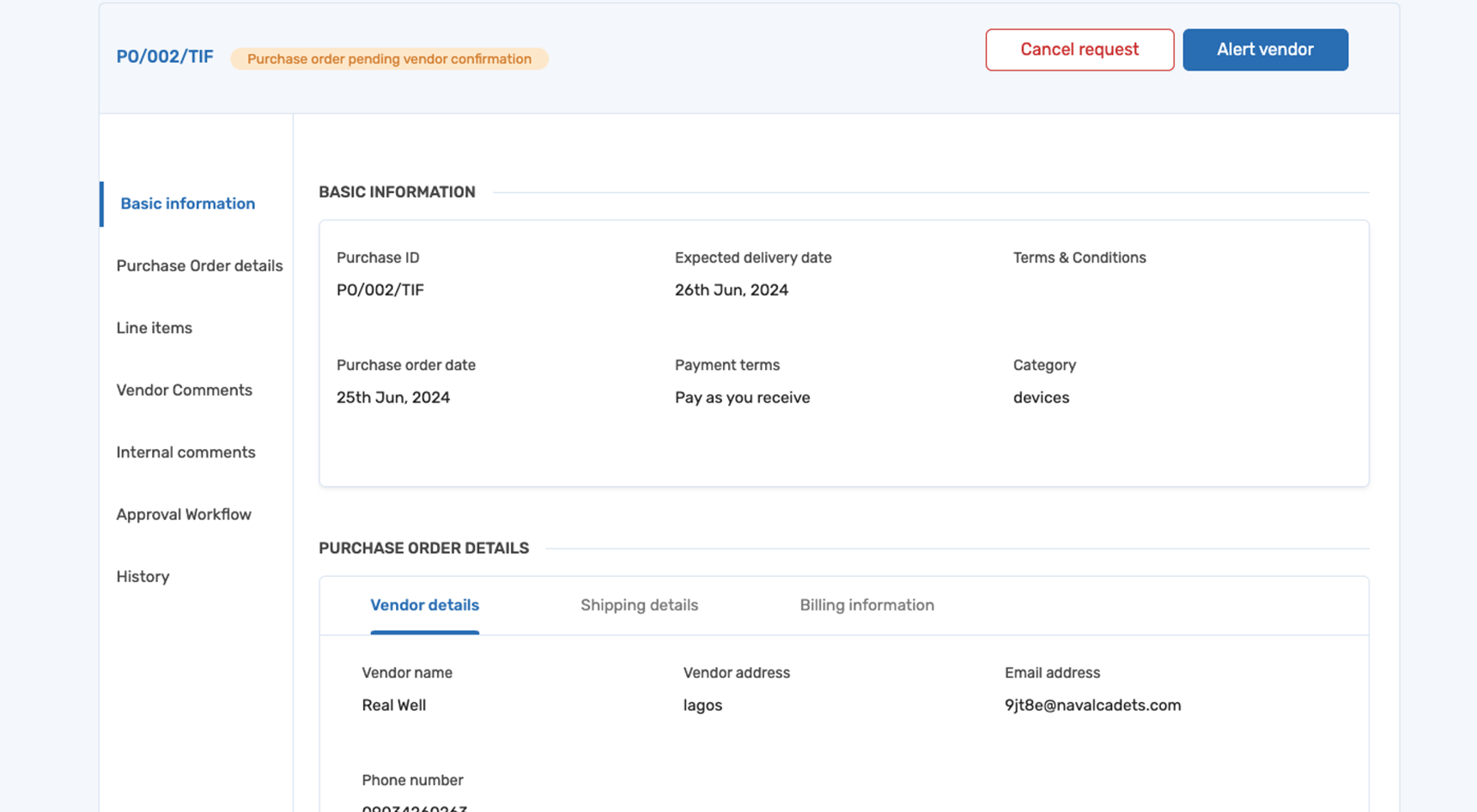Click the vendor name Real Well
The height and width of the screenshot is (812, 1477).
tap(394, 705)
